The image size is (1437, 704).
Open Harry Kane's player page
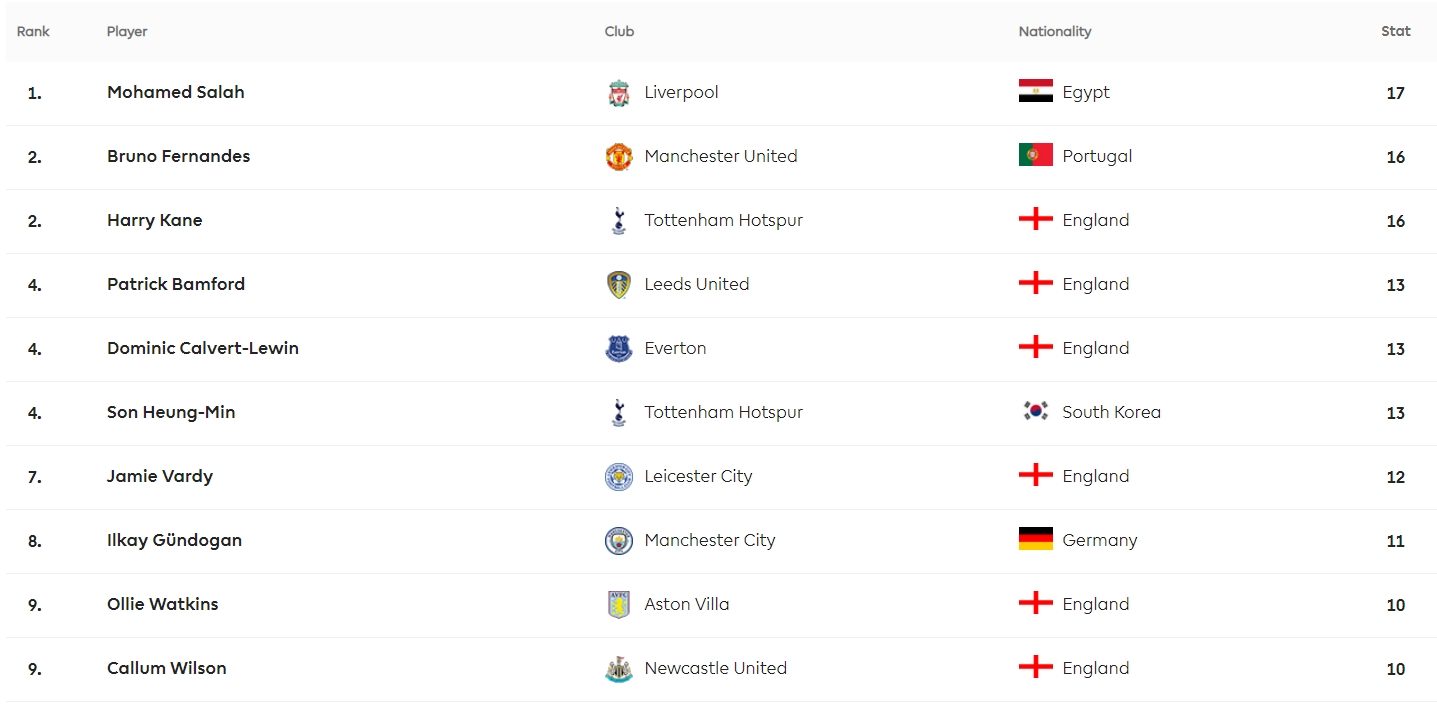(155, 220)
